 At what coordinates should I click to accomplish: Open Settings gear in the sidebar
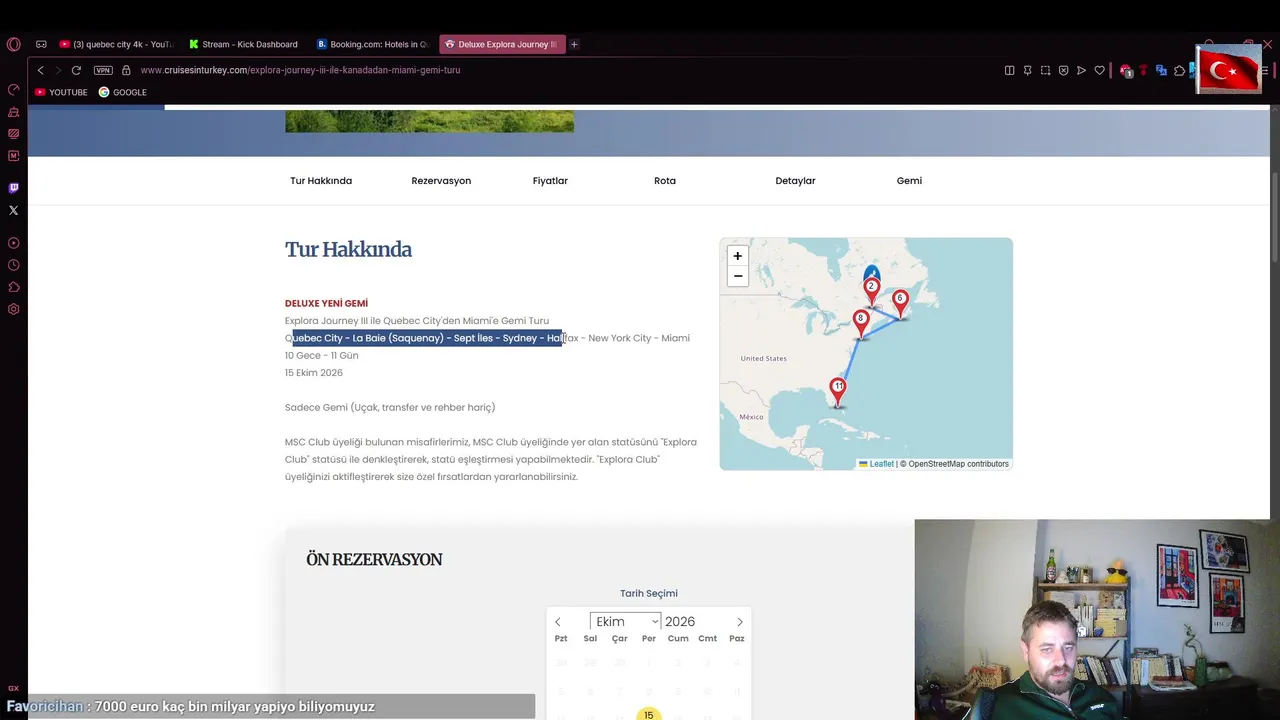[13, 309]
